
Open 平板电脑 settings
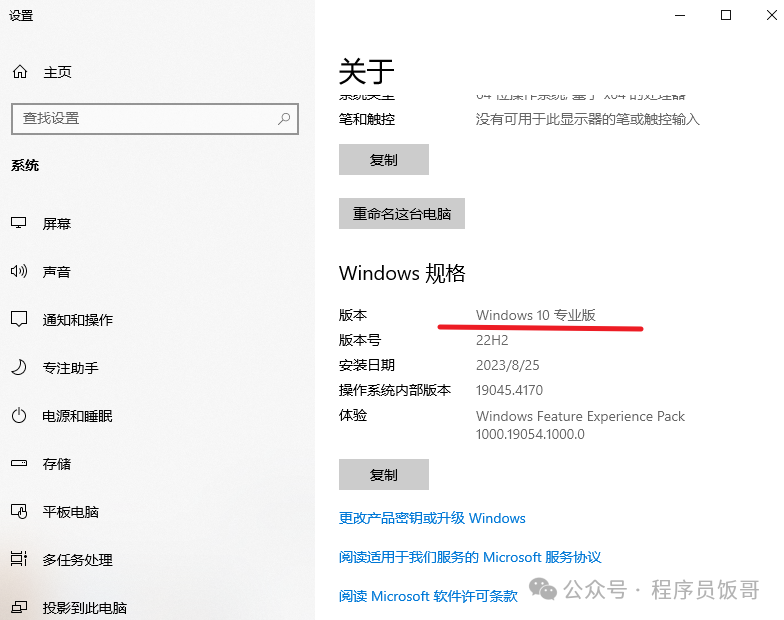pyautogui.click(x=70, y=512)
